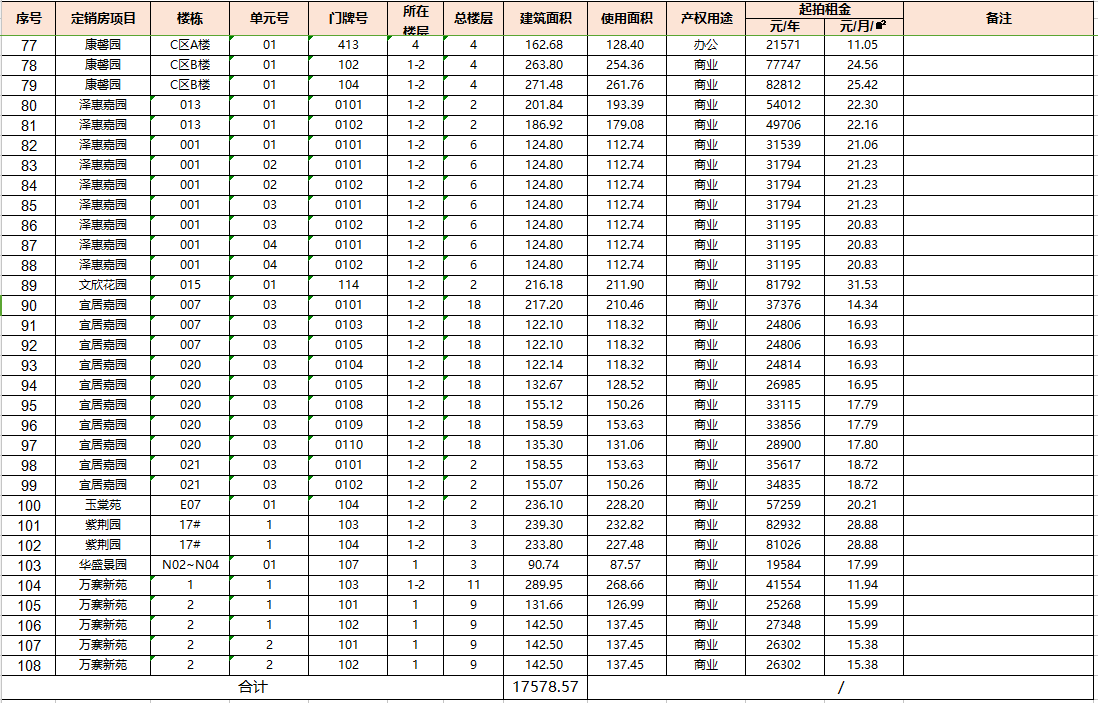1098x703 pixels.
Task: Select the 玉棠苑 project cell
Action: [104, 505]
